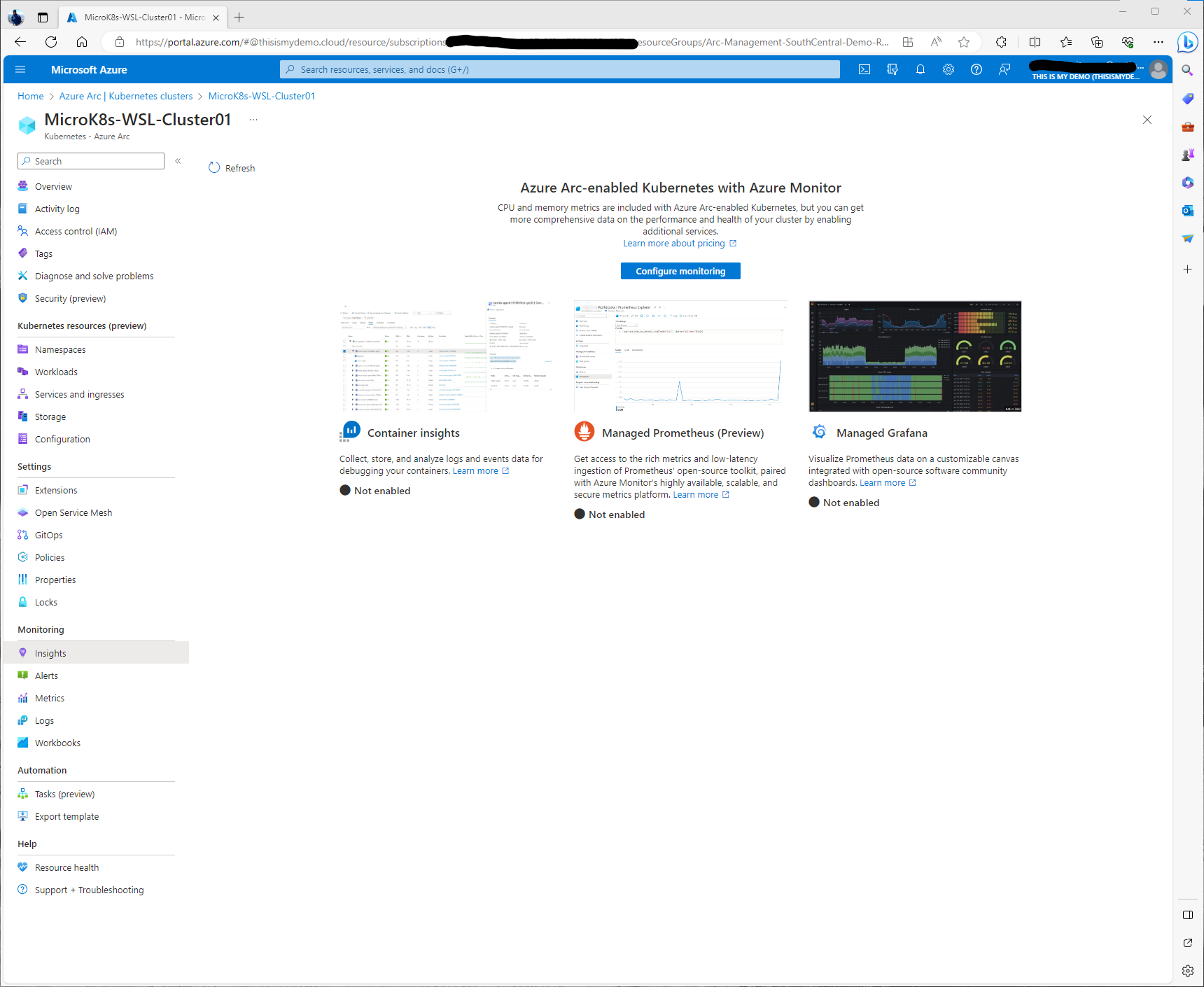Open Export template under Automation
Viewport: 1204px width, 987px height.
tap(66, 816)
